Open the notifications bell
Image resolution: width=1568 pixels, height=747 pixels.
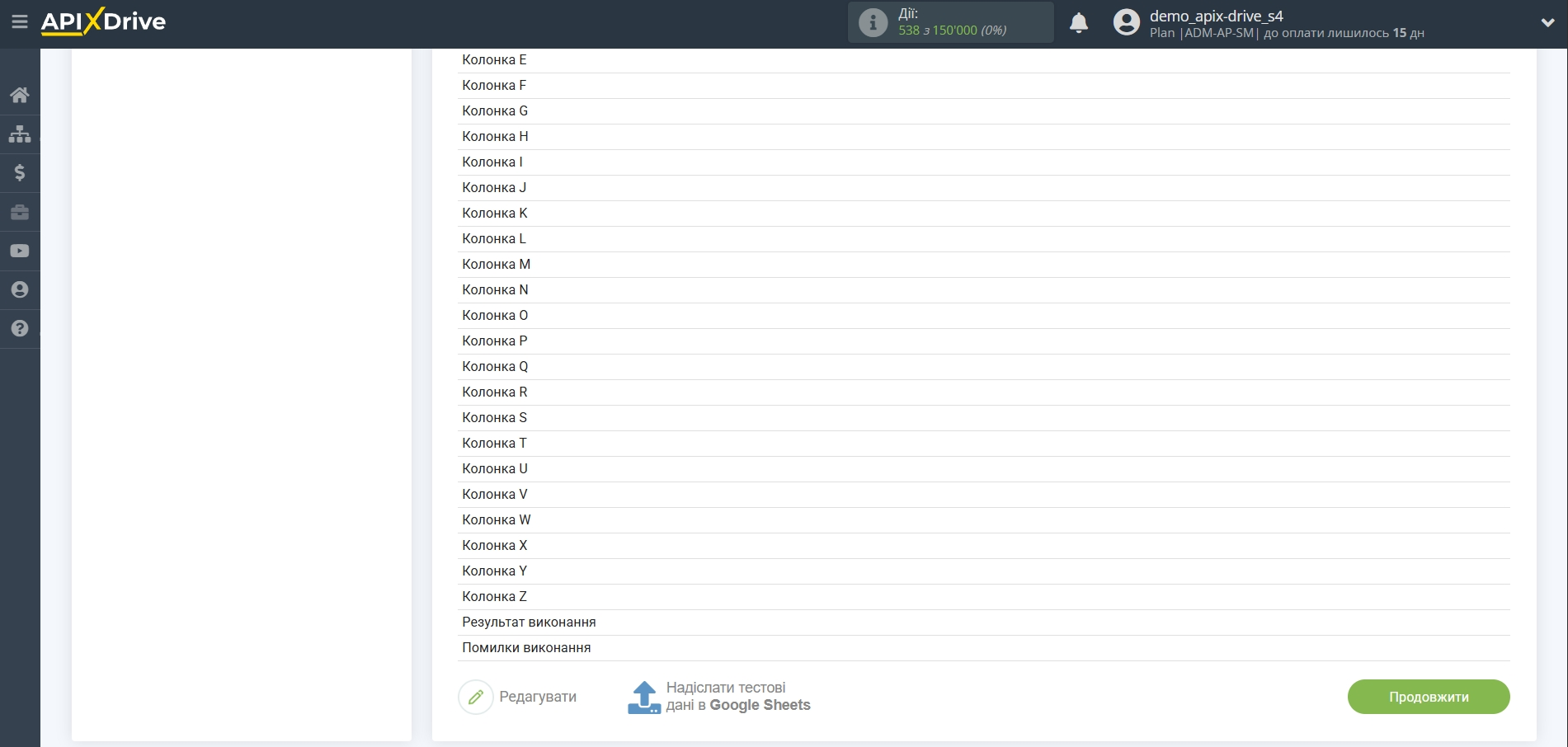pyautogui.click(x=1078, y=22)
